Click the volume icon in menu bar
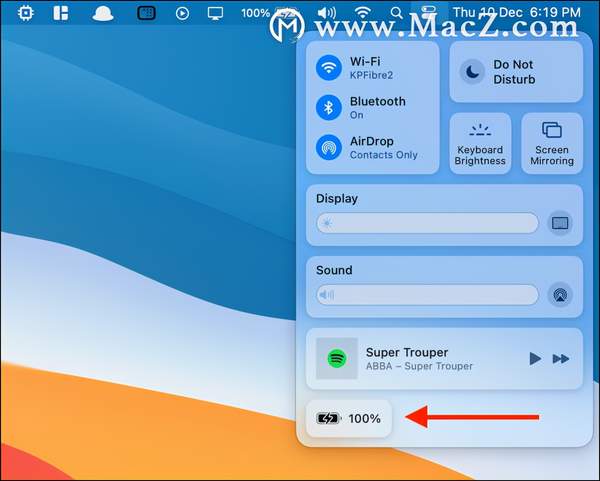 click(326, 13)
